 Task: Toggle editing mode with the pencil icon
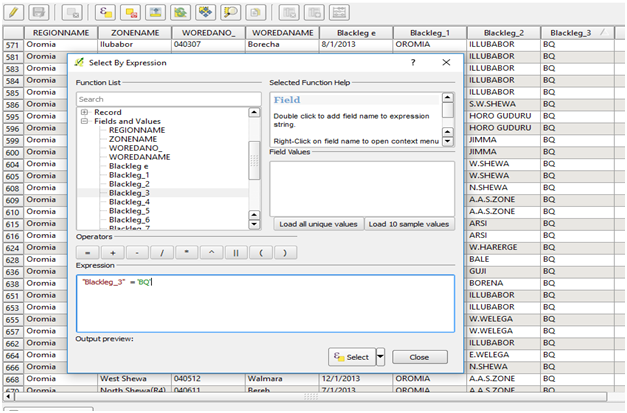(13, 12)
